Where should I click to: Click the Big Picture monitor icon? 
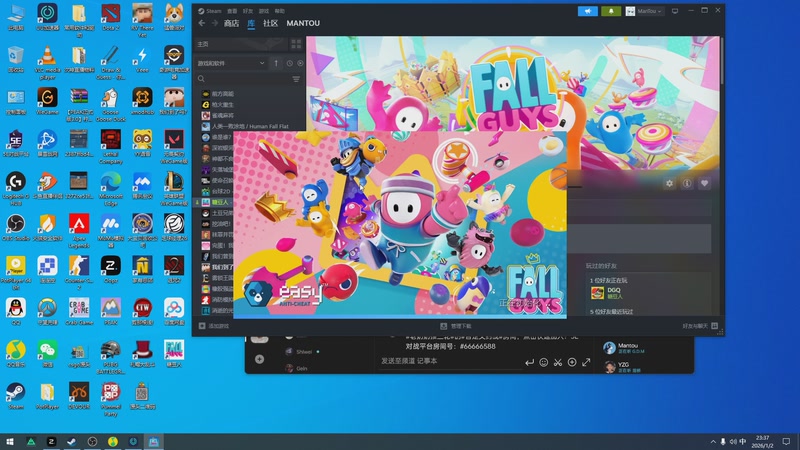coord(675,11)
